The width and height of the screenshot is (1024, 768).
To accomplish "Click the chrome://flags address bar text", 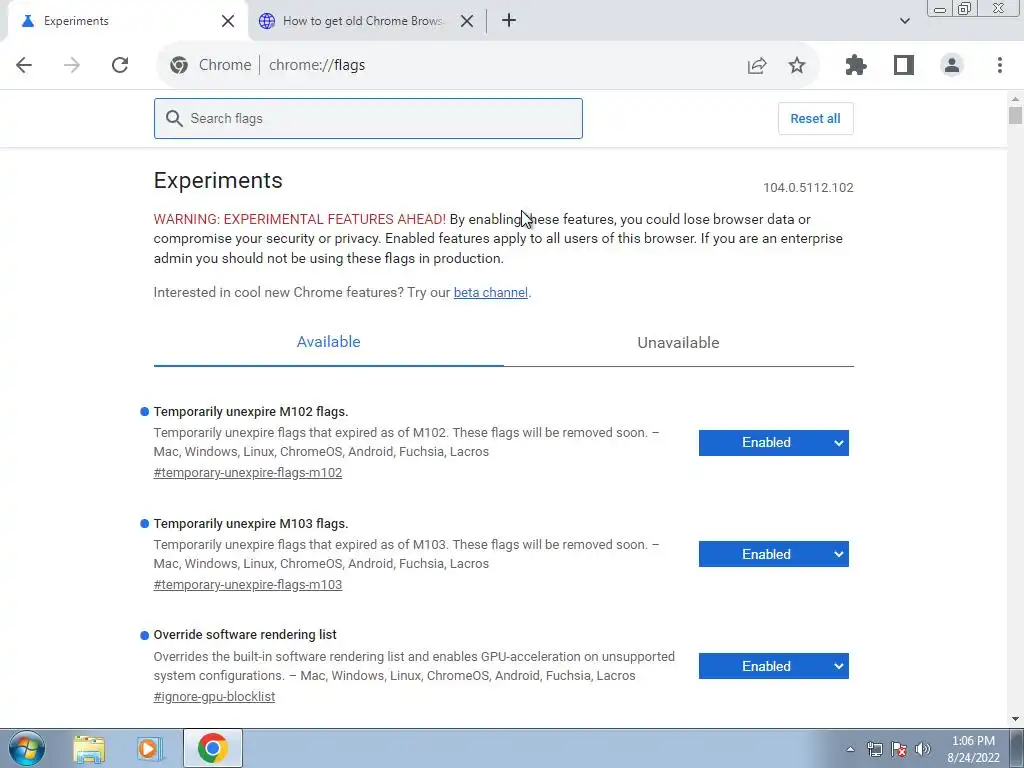I will click(317, 65).
